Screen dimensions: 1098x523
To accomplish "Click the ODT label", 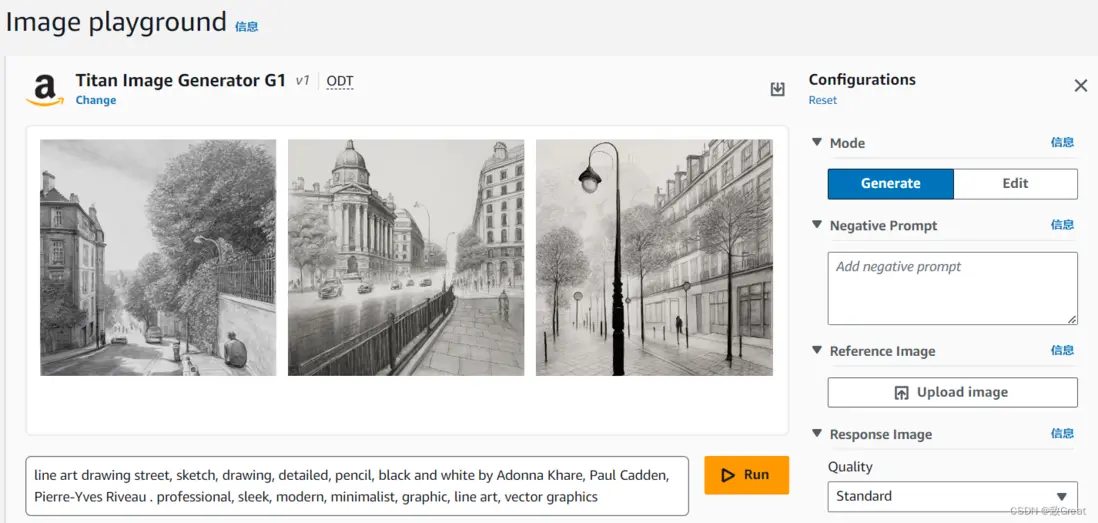I will point(340,81).
